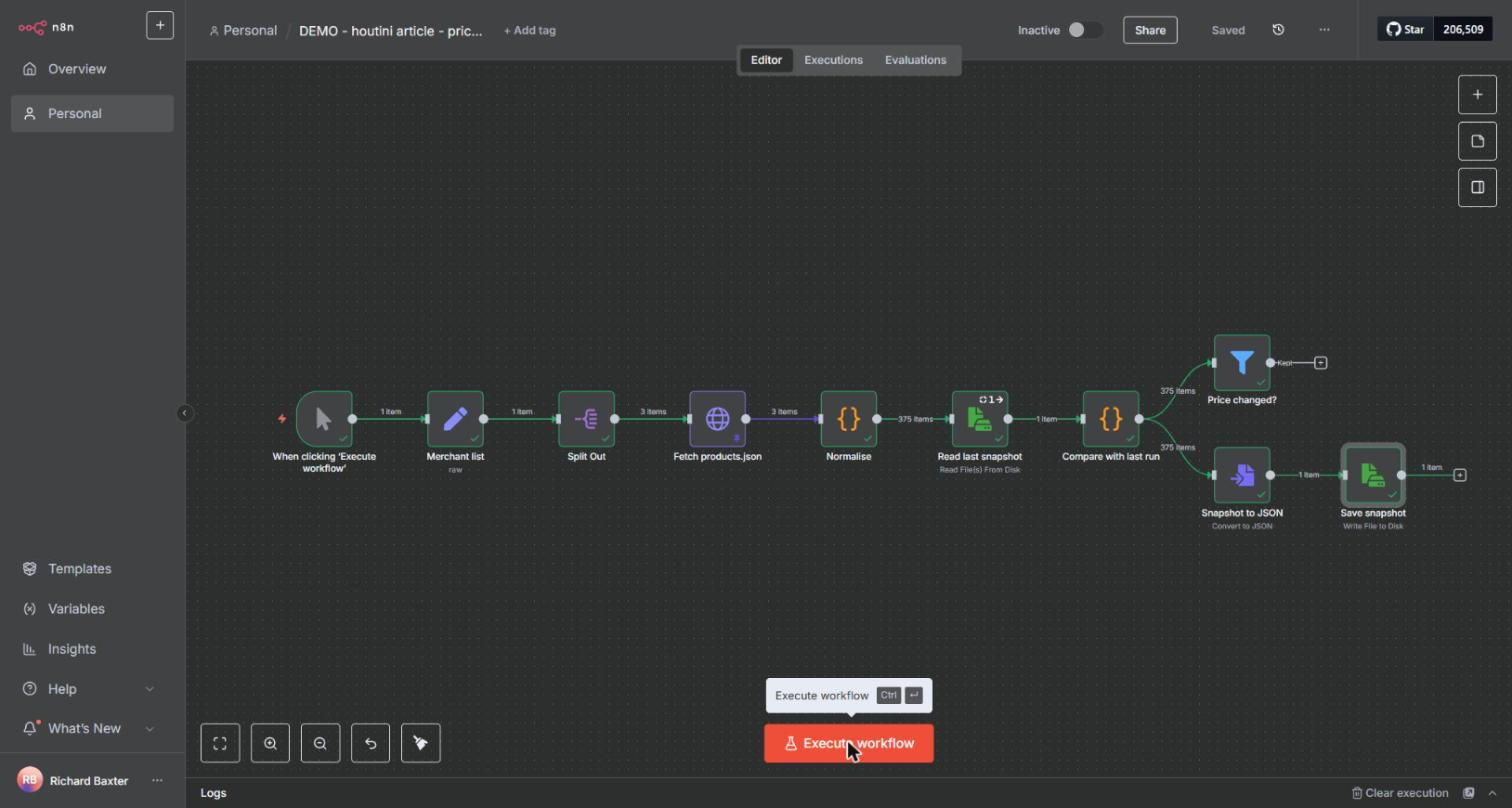Switch to the Executions tab
This screenshot has width=1512, height=808.
pyautogui.click(x=833, y=60)
